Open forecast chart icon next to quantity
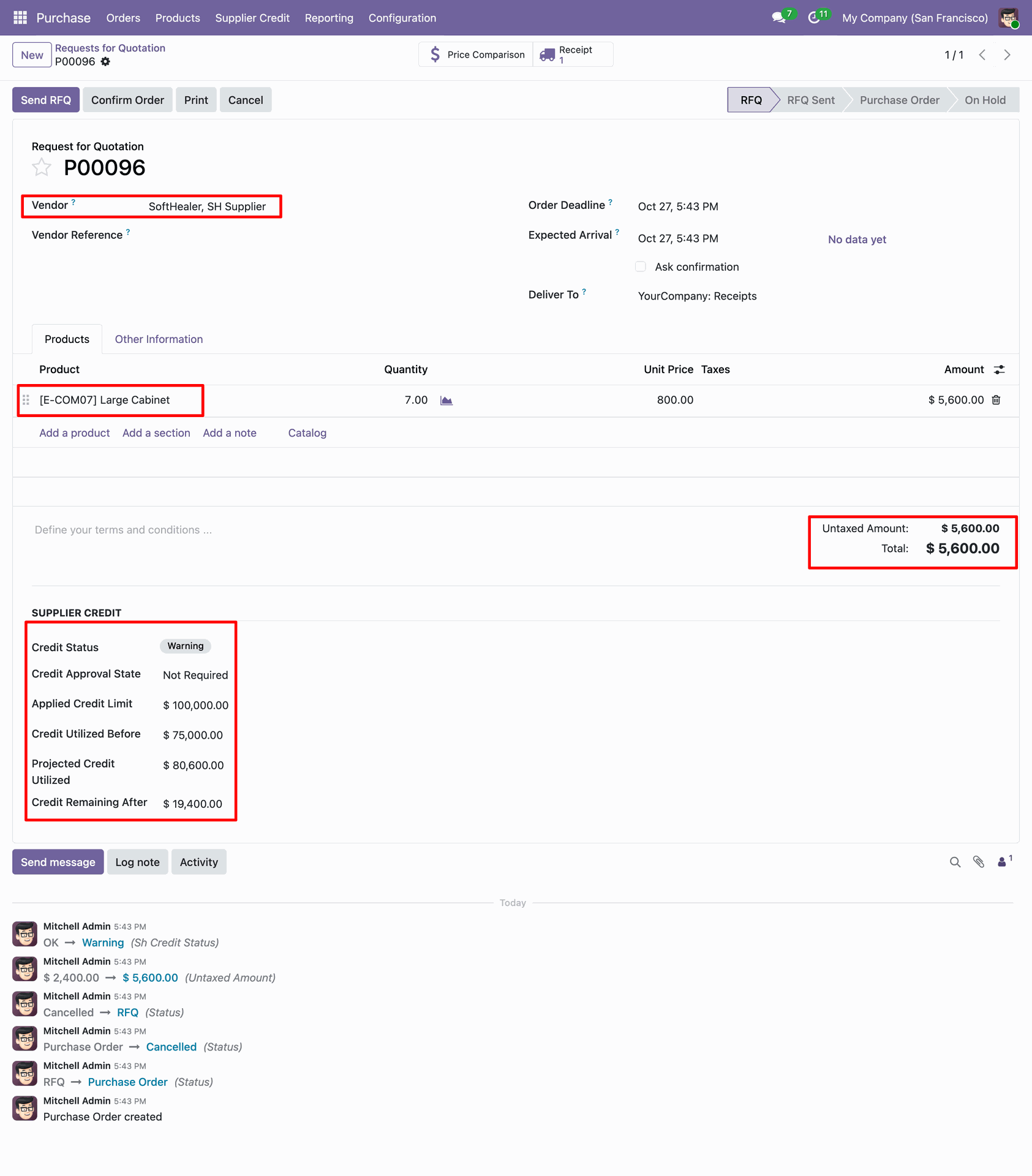This screenshot has height=1176, width=1032. (446, 401)
